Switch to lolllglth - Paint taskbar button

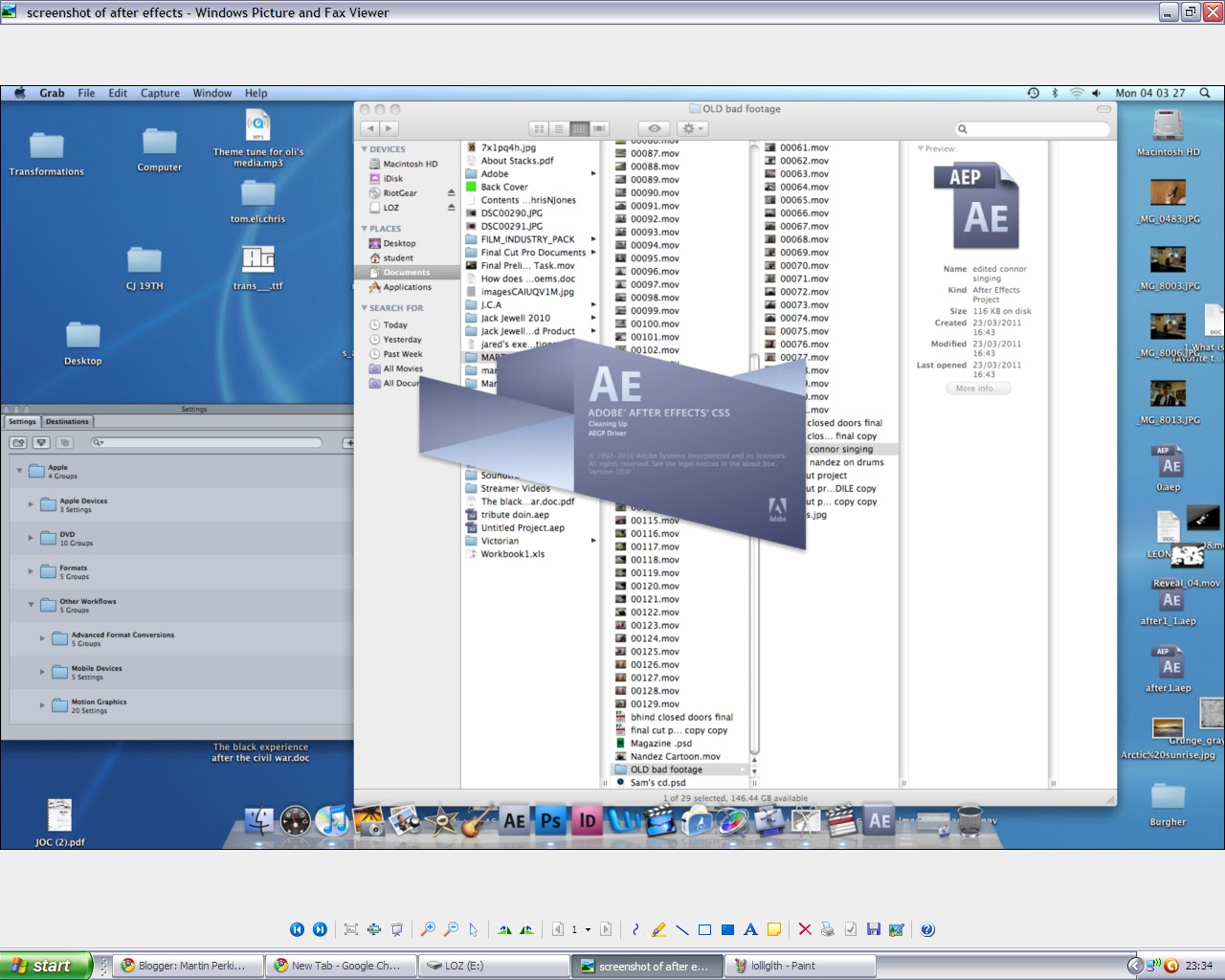pos(800,966)
